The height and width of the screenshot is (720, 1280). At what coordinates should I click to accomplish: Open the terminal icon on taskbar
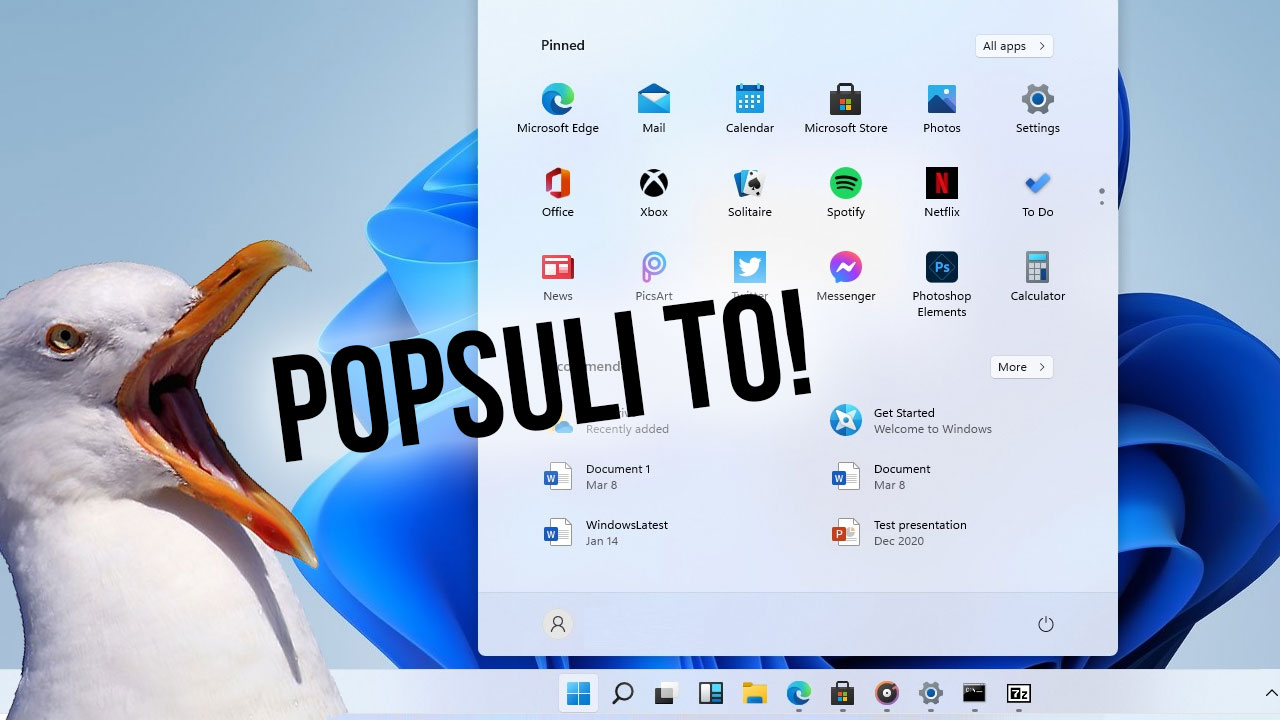[x=974, y=693]
